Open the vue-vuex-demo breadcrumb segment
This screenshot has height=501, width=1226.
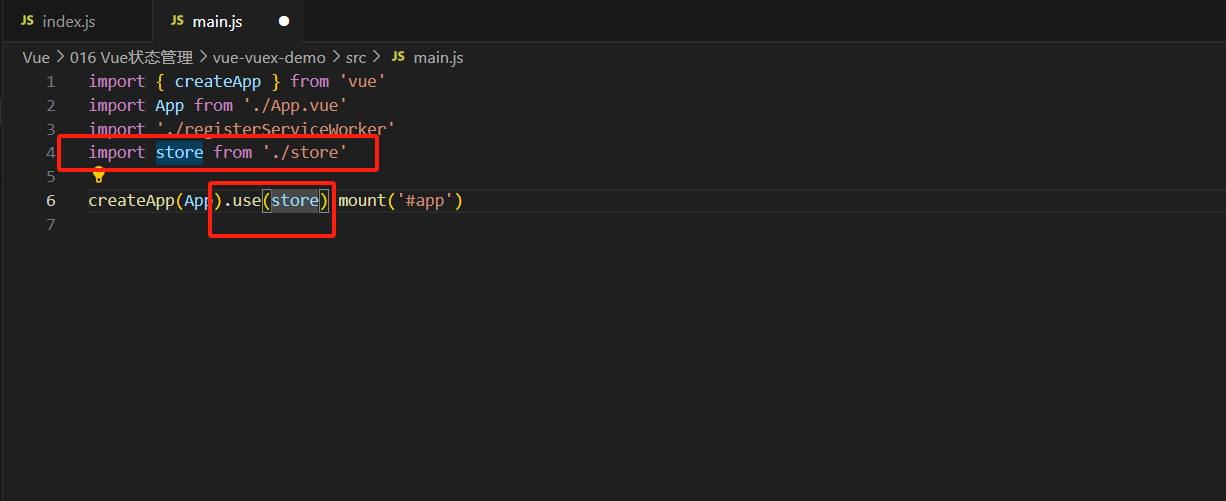click(269, 57)
